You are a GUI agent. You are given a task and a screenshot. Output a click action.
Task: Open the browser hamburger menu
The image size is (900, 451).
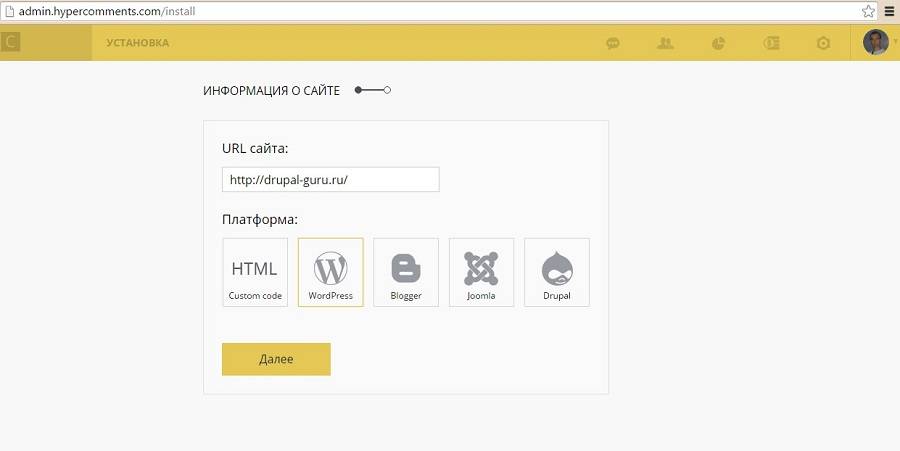coord(890,11)
